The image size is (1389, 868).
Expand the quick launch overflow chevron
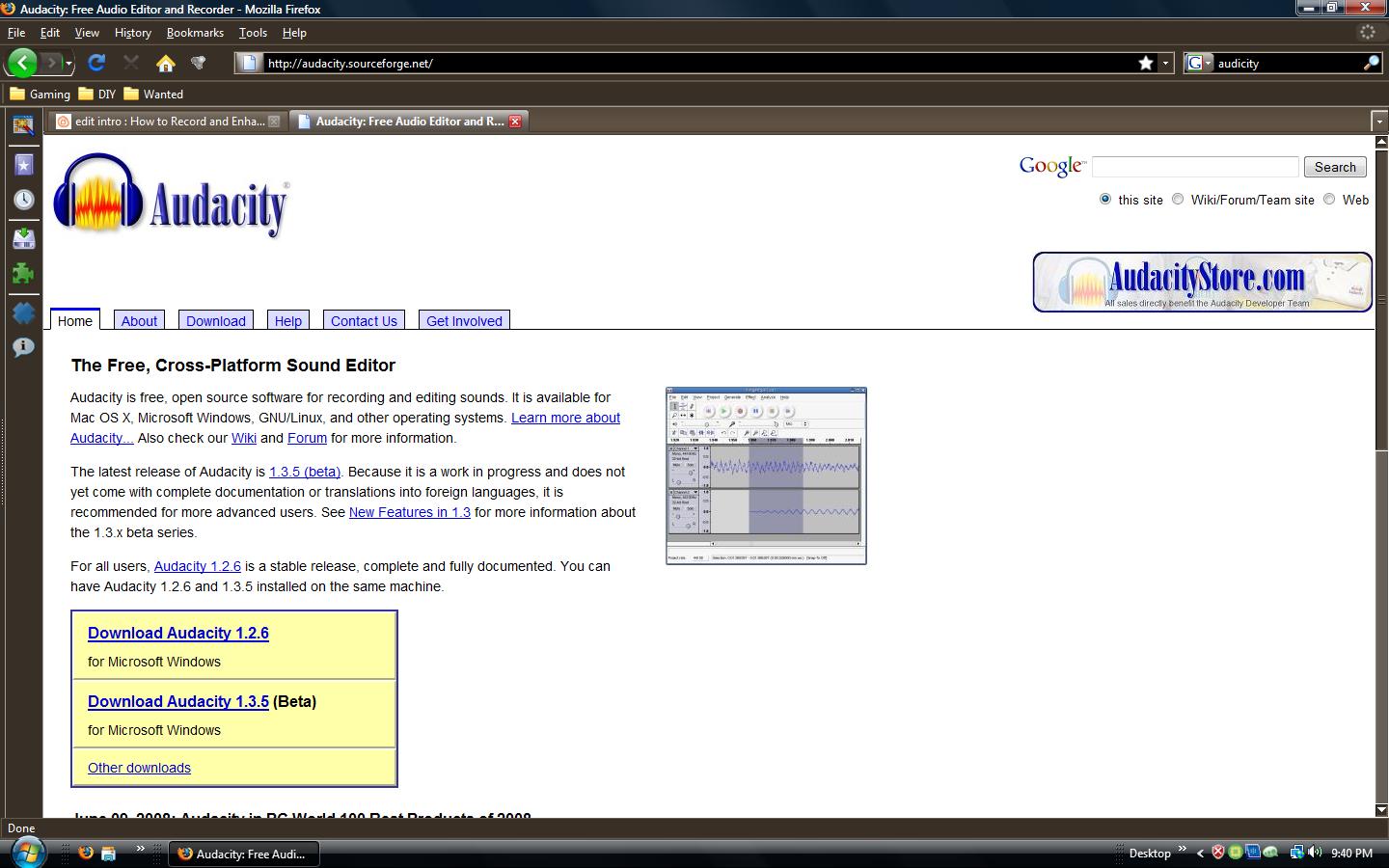(x=140, y=849)
